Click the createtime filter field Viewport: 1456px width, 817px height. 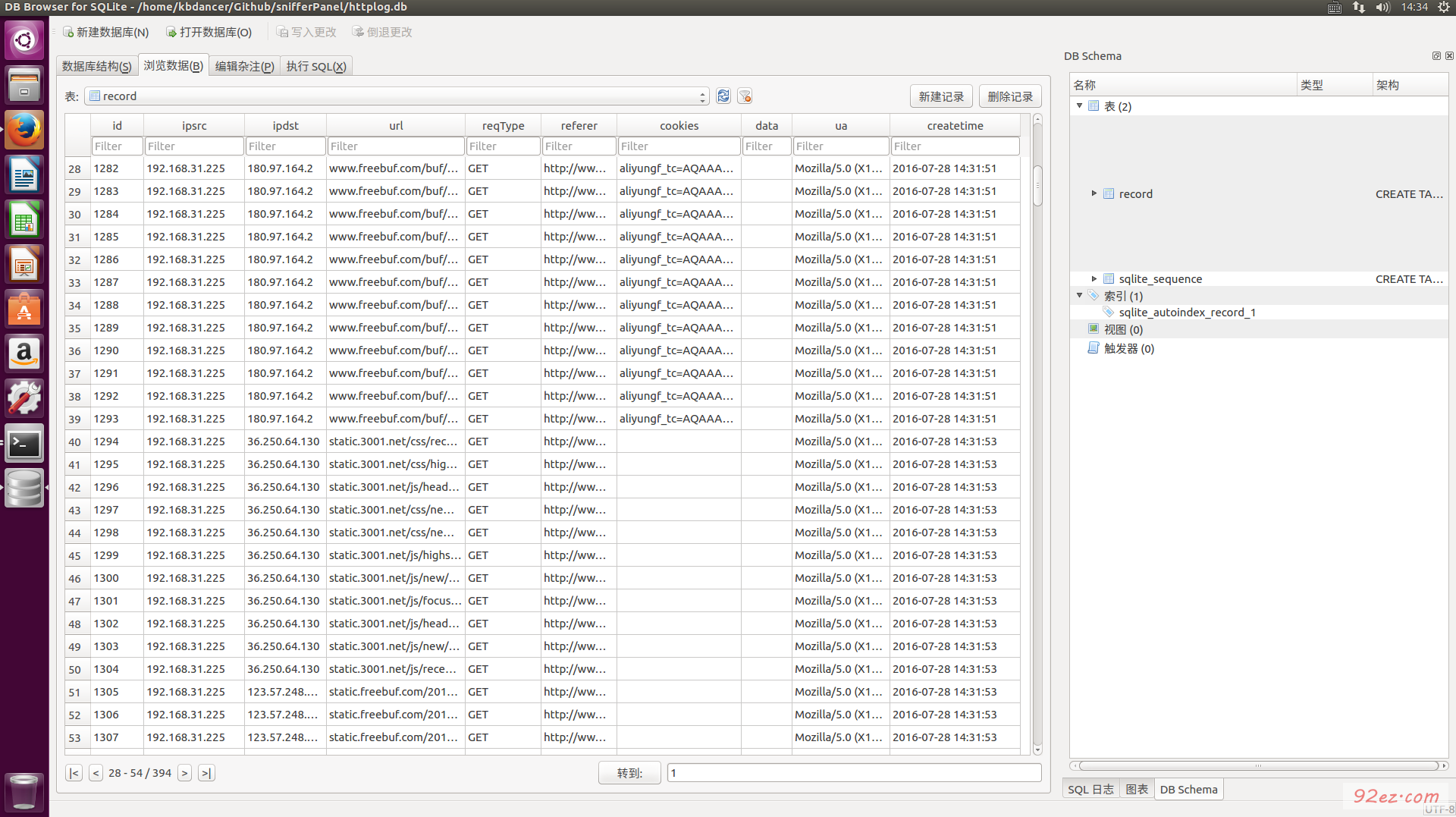(955, 146)
